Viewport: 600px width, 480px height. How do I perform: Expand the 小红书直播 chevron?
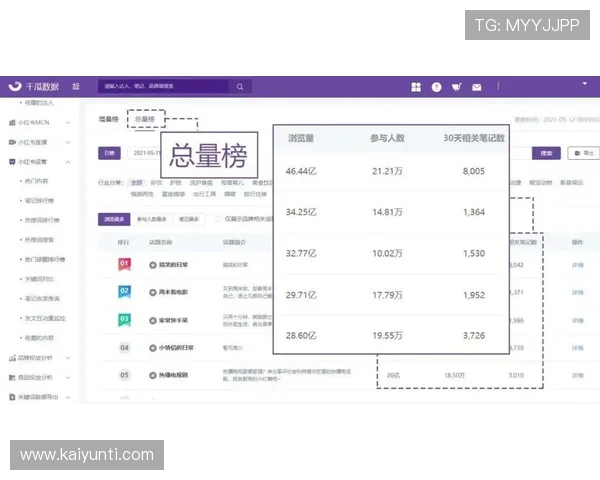tap(68, 142)
